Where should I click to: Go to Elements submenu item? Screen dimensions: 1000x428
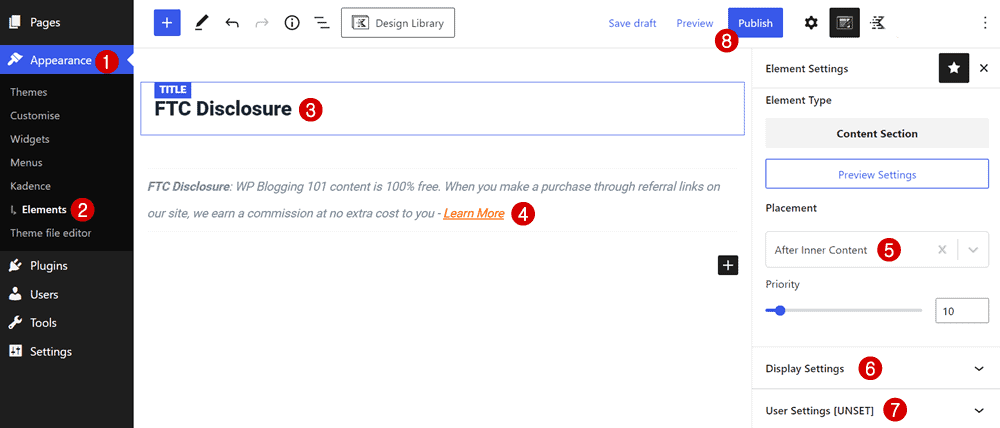pyautogui.click(x=44, y=210)
